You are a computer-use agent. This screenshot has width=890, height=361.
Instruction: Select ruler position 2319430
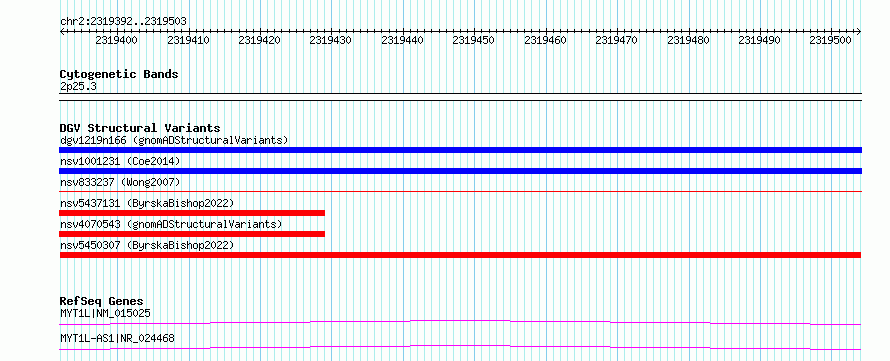pyautogui.click(x=330, y=40)
